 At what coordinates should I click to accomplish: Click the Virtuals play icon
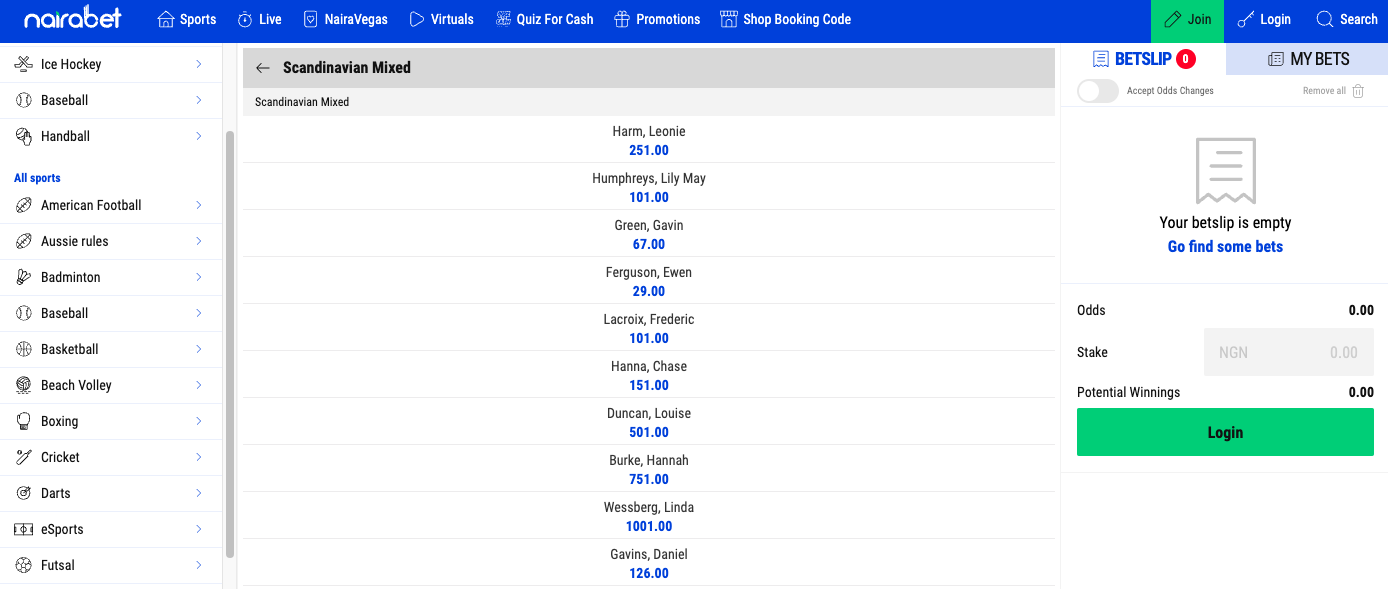(417, 19)
